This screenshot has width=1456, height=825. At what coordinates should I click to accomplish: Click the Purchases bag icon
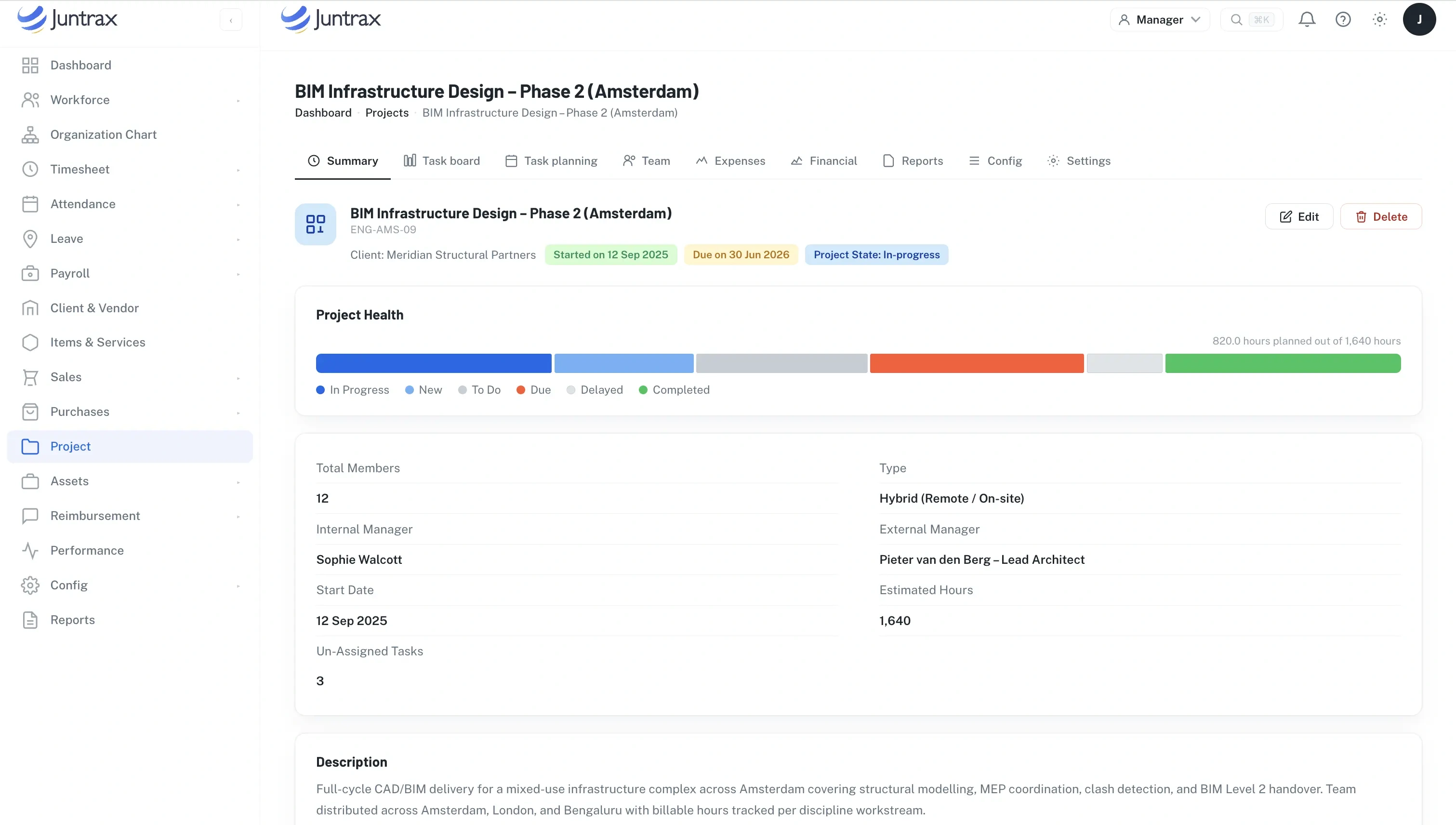point(30,412)
